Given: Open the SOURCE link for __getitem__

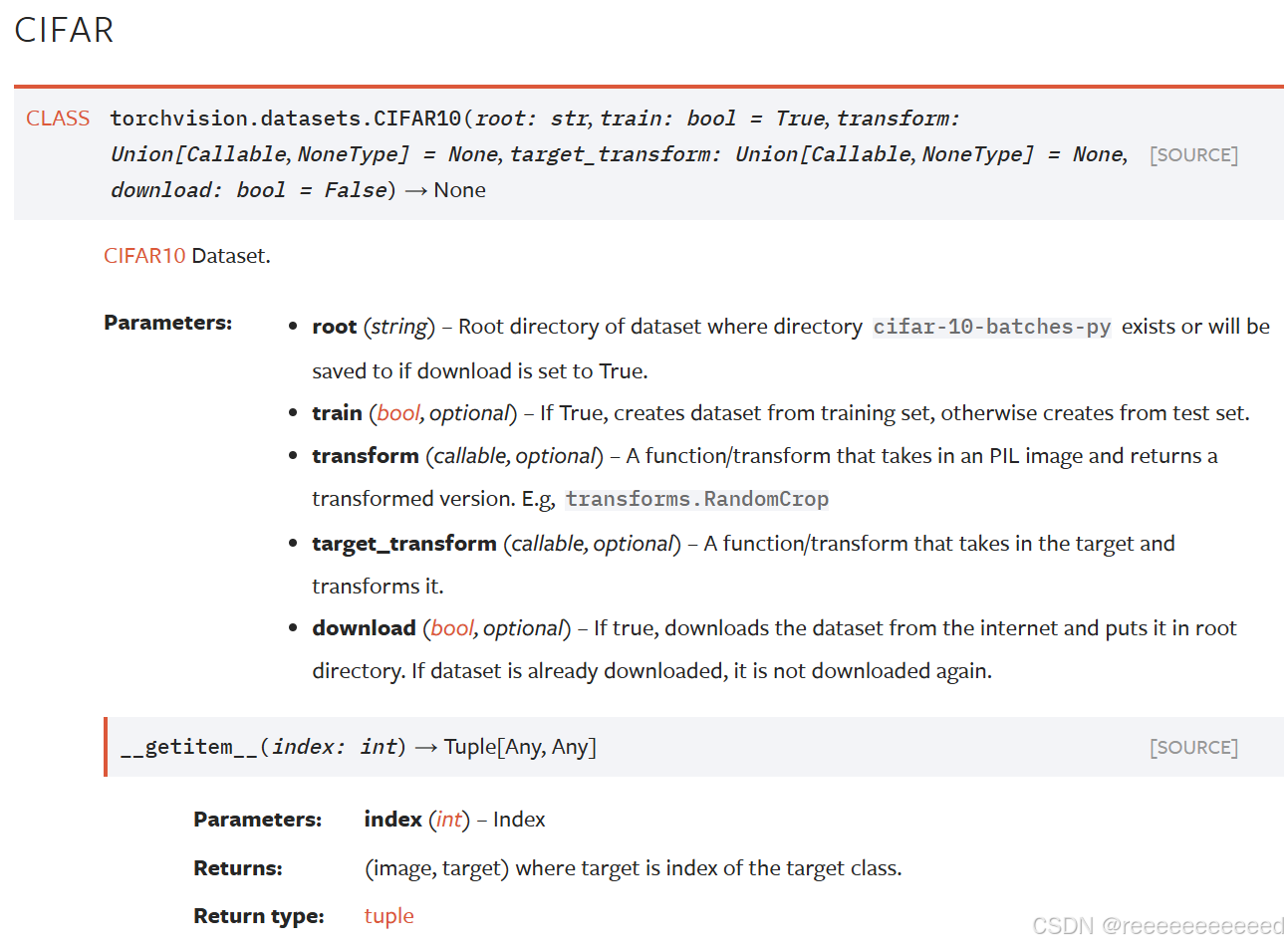Looking at the screenshot, I should [1193, 747].
